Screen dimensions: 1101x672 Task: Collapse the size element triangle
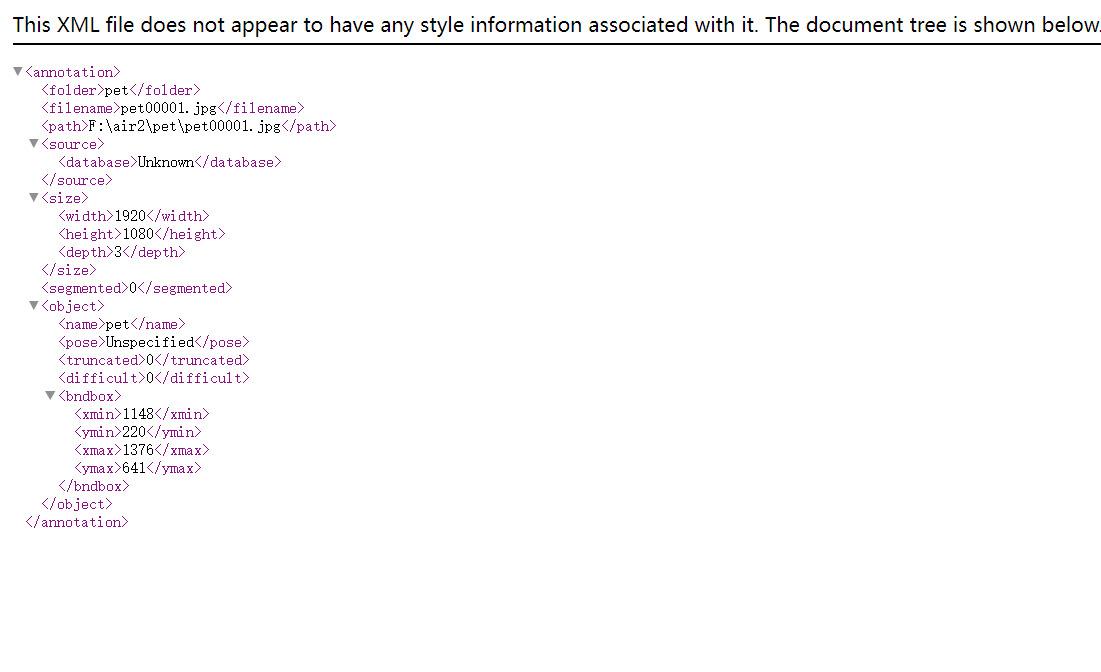tap(33, 197)
